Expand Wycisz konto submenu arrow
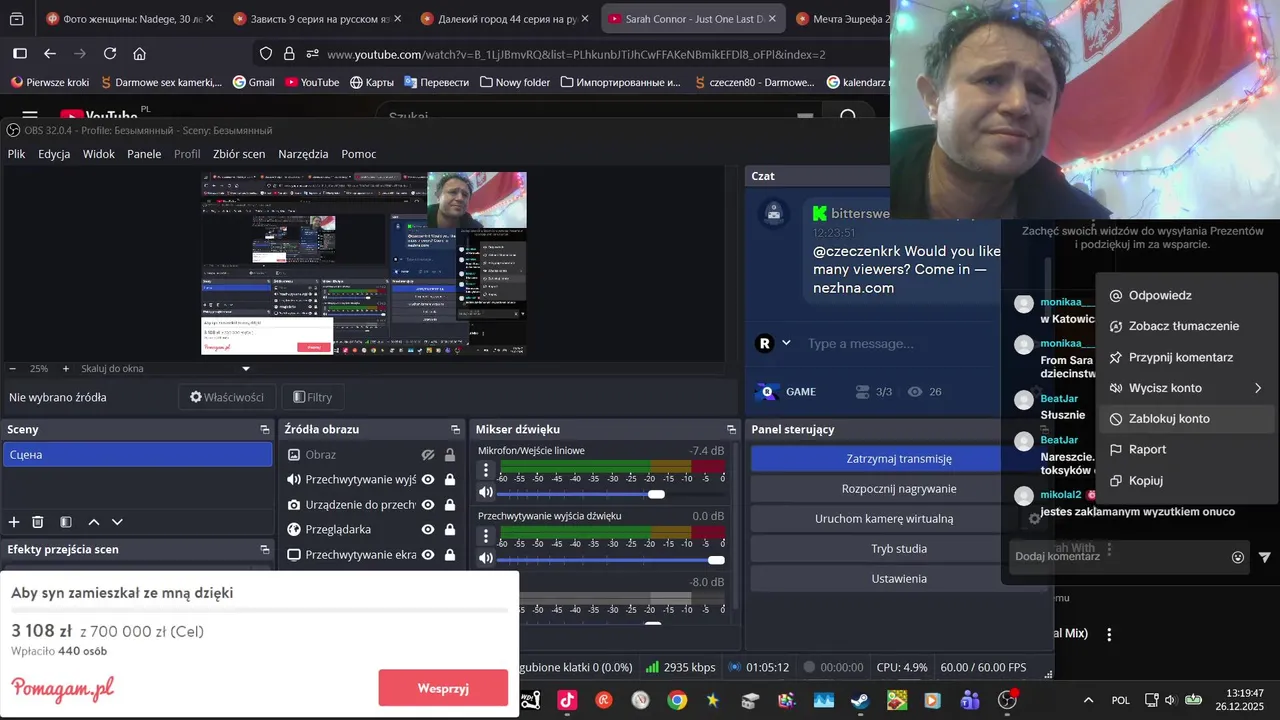 click(x=1258, y=388)
